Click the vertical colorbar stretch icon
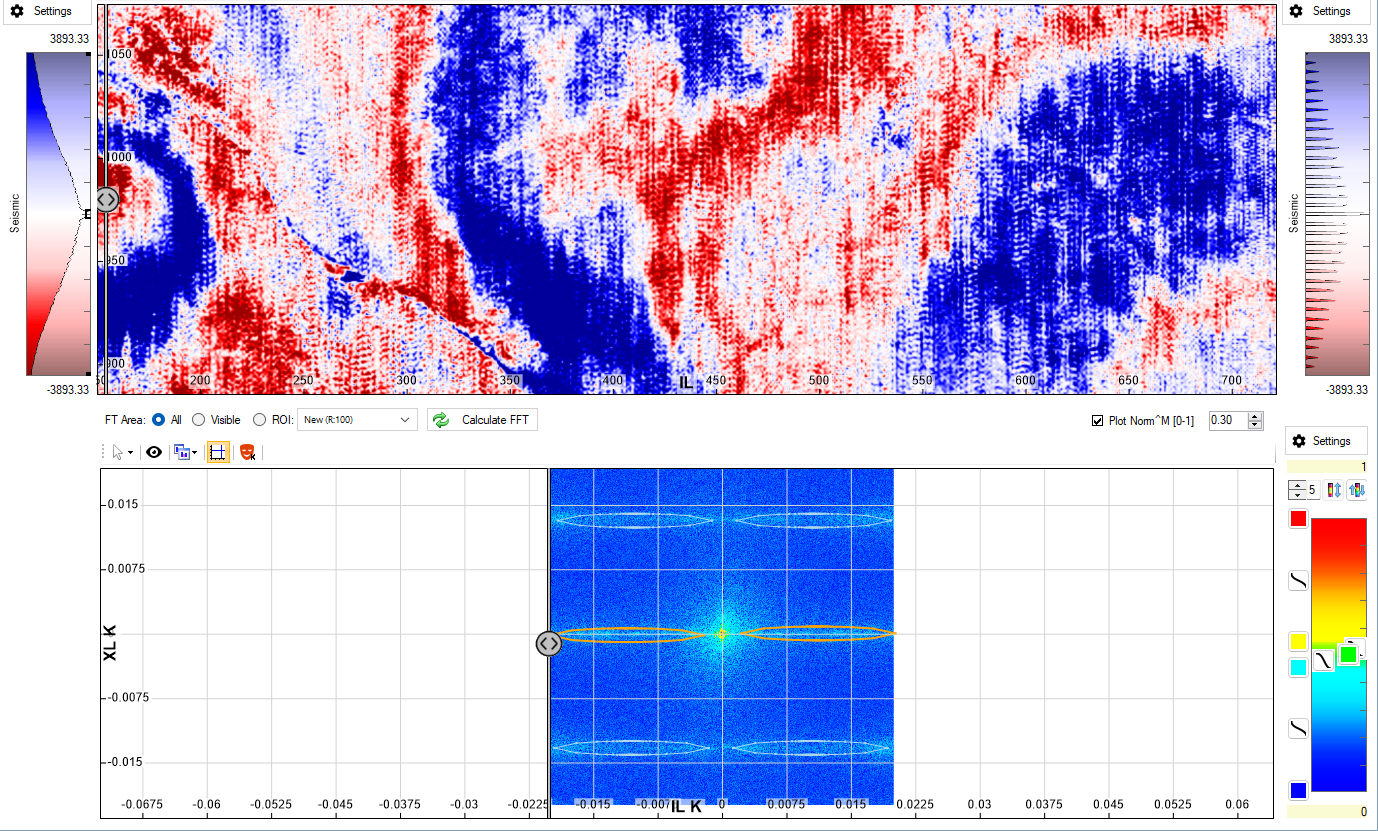The image size is (1378, 831). pyautogui.click(x=1333, y=490)
